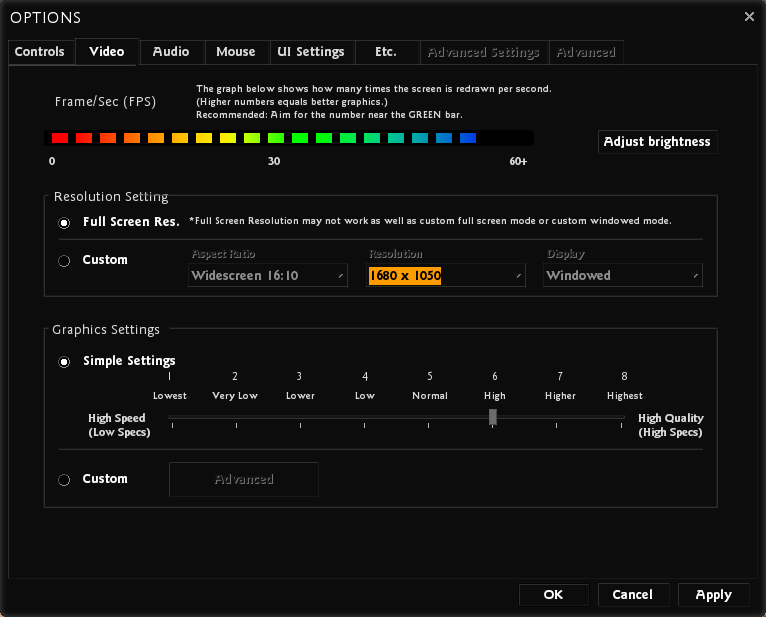The image size is (766, 617).
Task: Click the "Resolution Setting" group heading
Action: [111, 196]
